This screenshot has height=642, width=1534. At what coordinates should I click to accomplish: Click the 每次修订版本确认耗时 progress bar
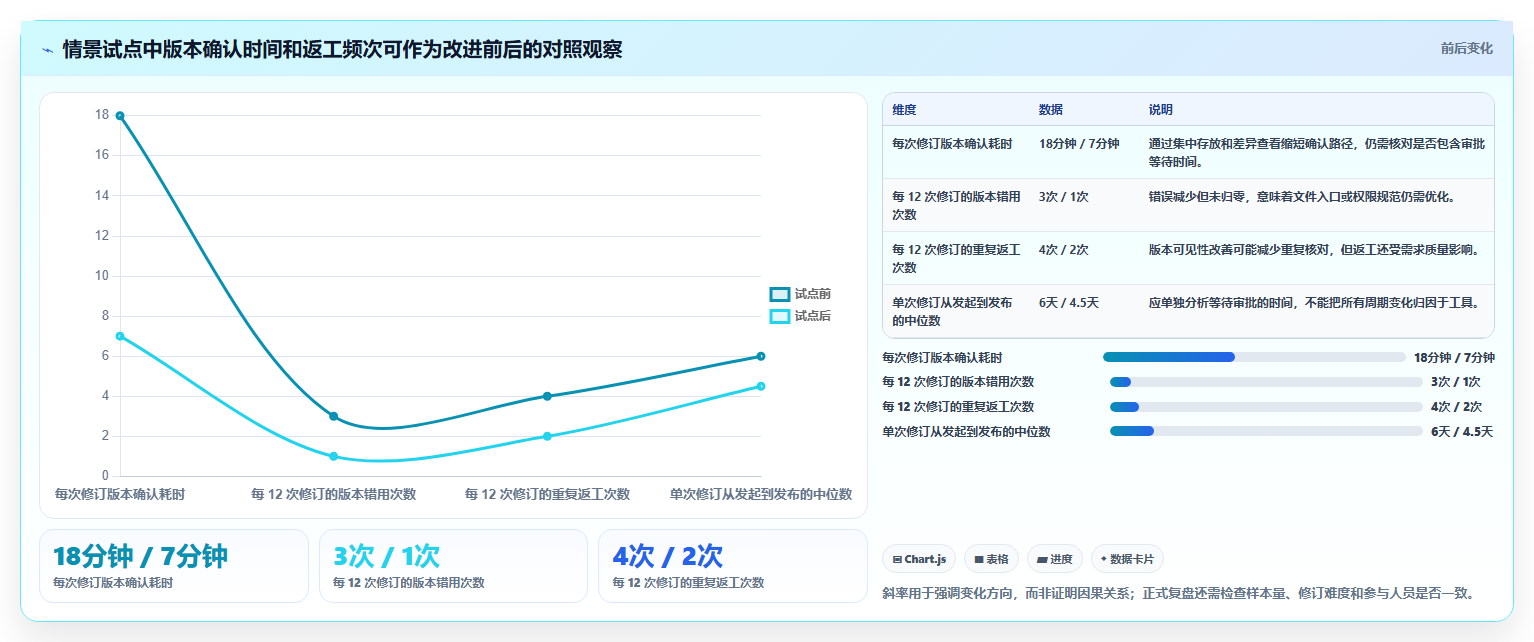click(x=1254, y=357)
